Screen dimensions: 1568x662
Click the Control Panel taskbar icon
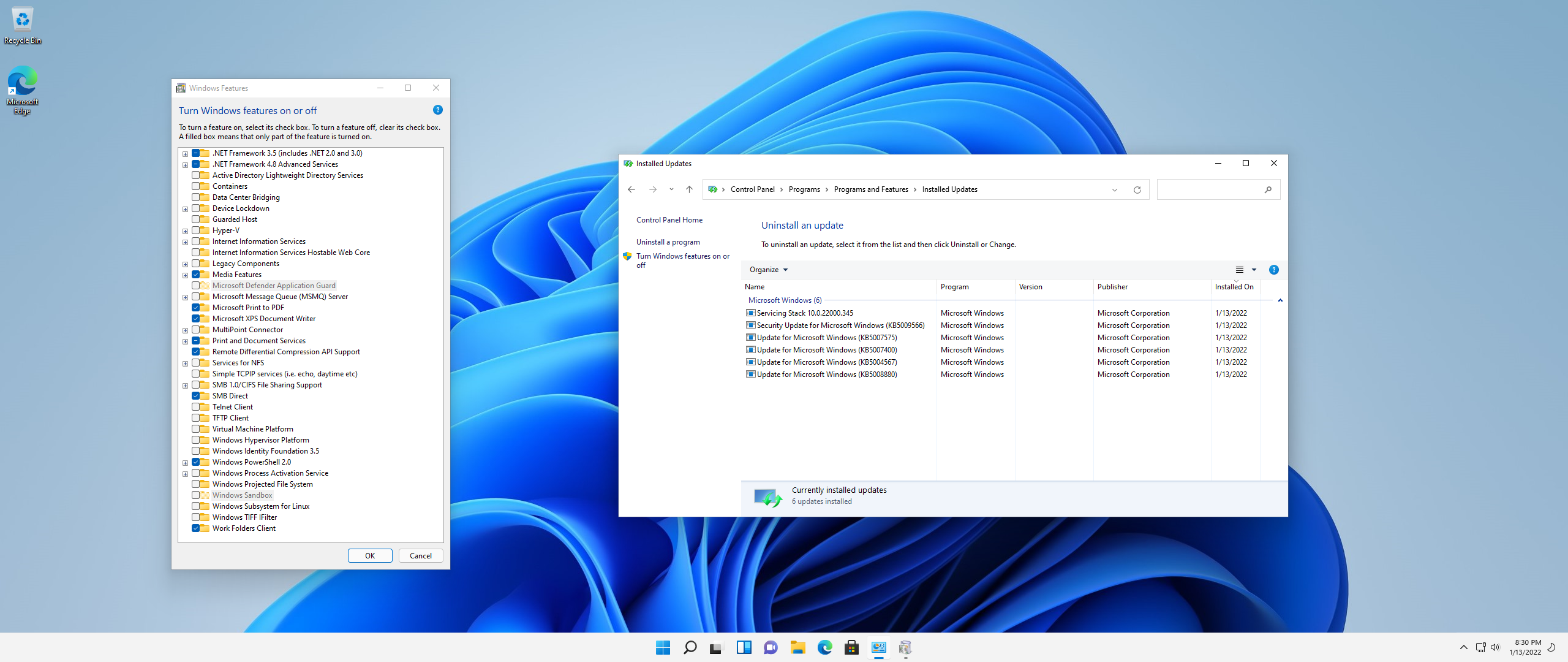pyautogui.click(x=878, y=647)
